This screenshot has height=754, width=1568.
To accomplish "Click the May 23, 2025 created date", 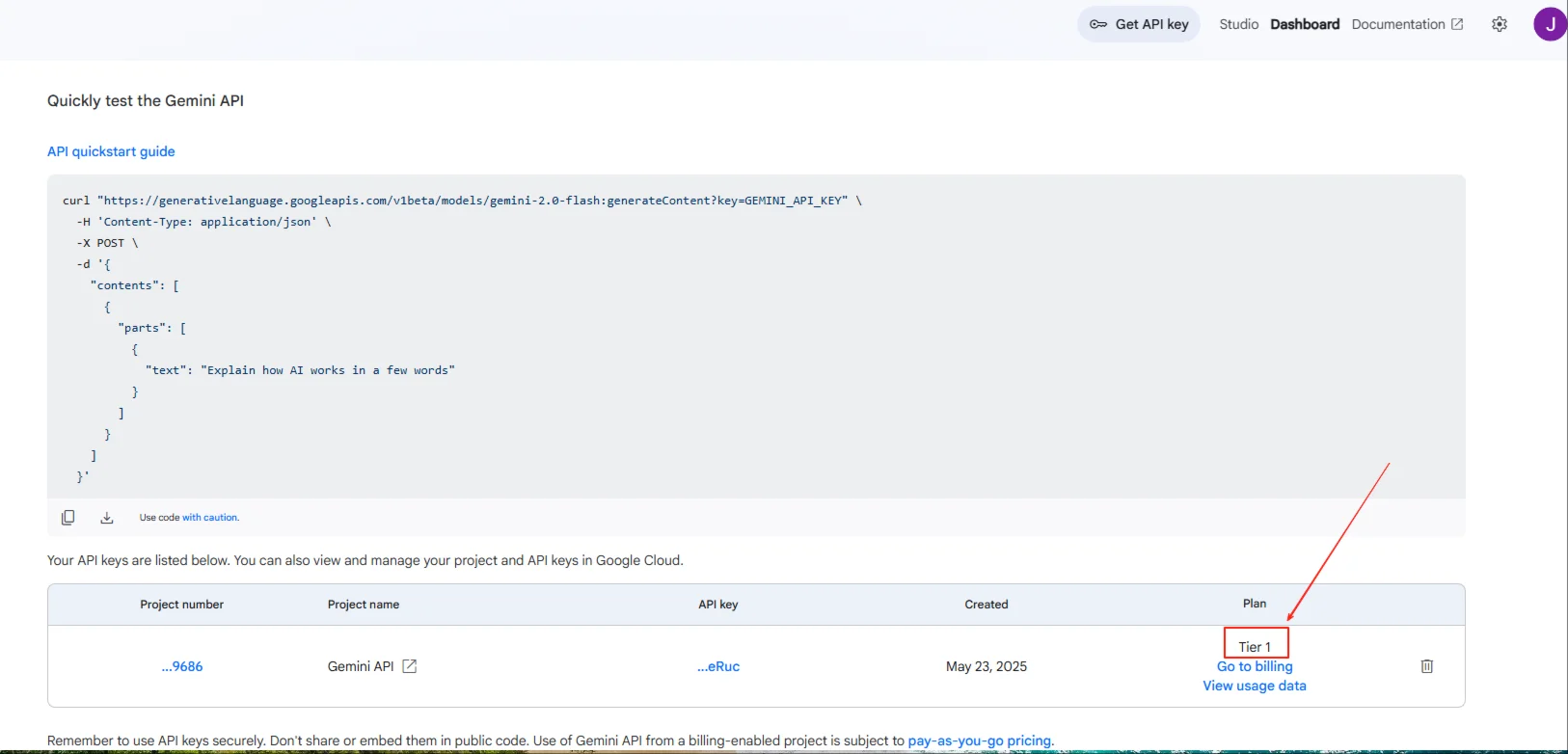I will (x=987, y=666).
